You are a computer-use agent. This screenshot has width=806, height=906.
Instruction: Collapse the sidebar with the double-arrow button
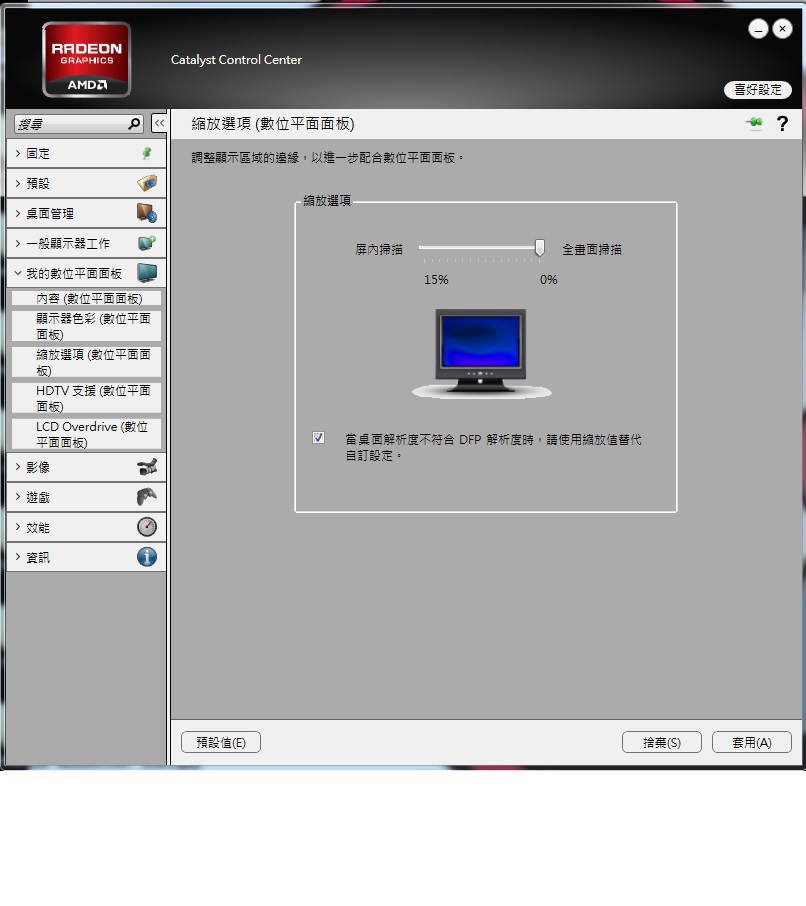[x=159, y=123]
